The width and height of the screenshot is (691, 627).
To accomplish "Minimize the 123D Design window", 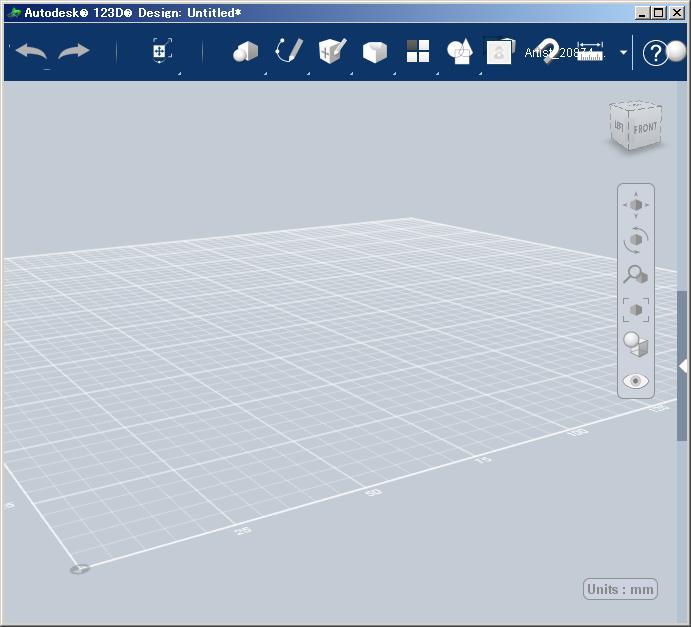I will click(642, 13).
